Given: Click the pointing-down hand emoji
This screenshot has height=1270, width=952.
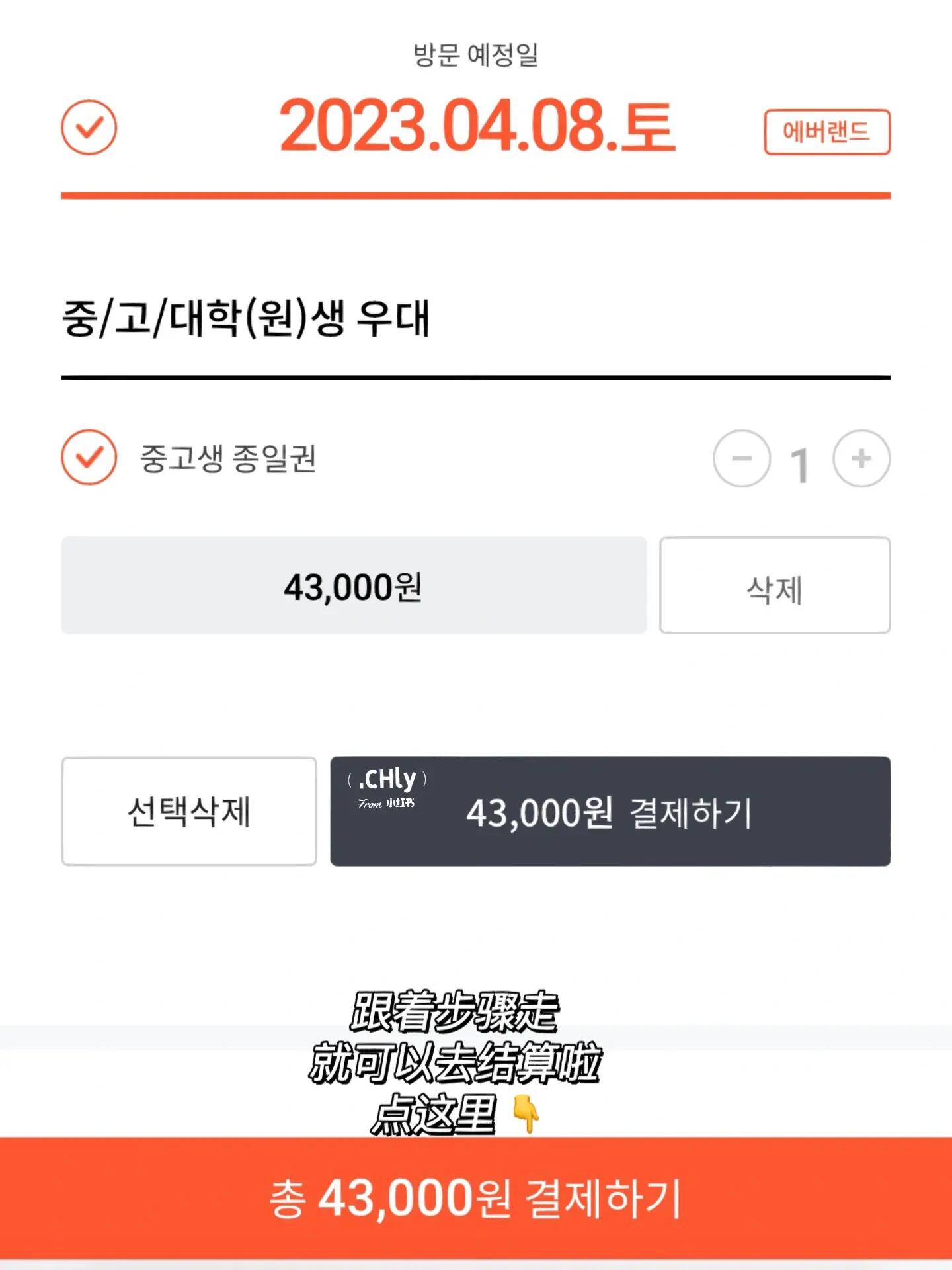Looking at the screenshot, I should pyautogui.click(x=527, y=1114).
